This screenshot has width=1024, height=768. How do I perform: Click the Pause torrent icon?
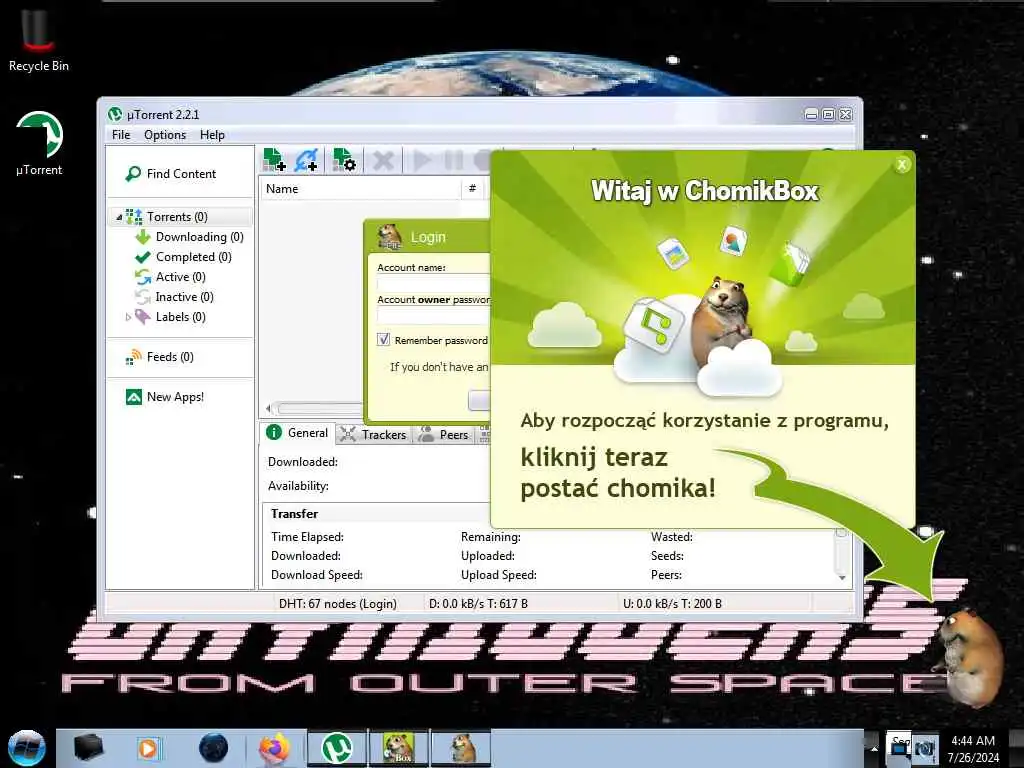pyautogui.click(x=453, y=160)
